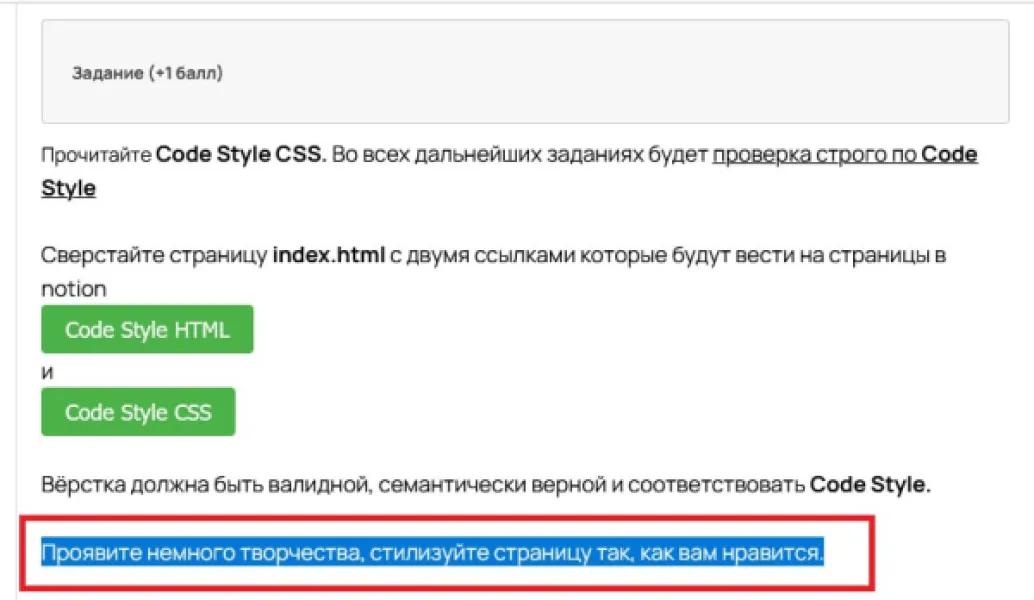Click the word 'notion' in the paragraph

[74, 289]
